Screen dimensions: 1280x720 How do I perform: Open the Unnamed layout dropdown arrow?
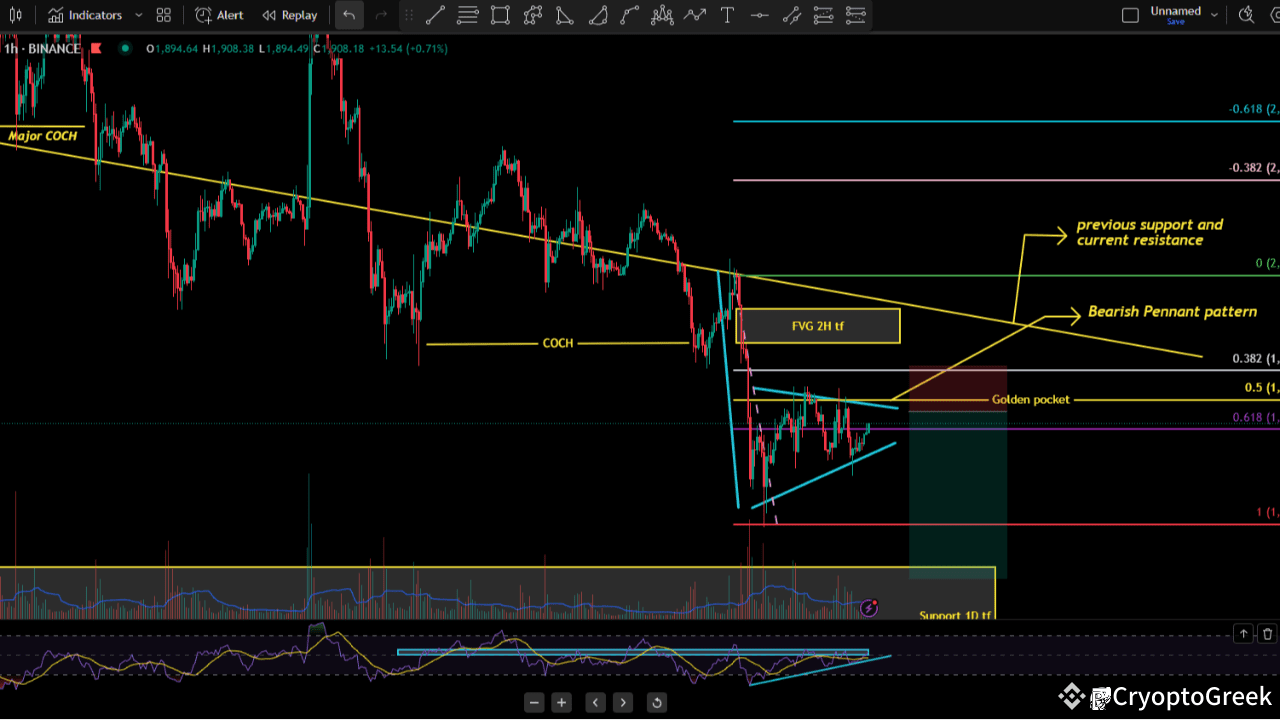click(x=1213, y=13)
